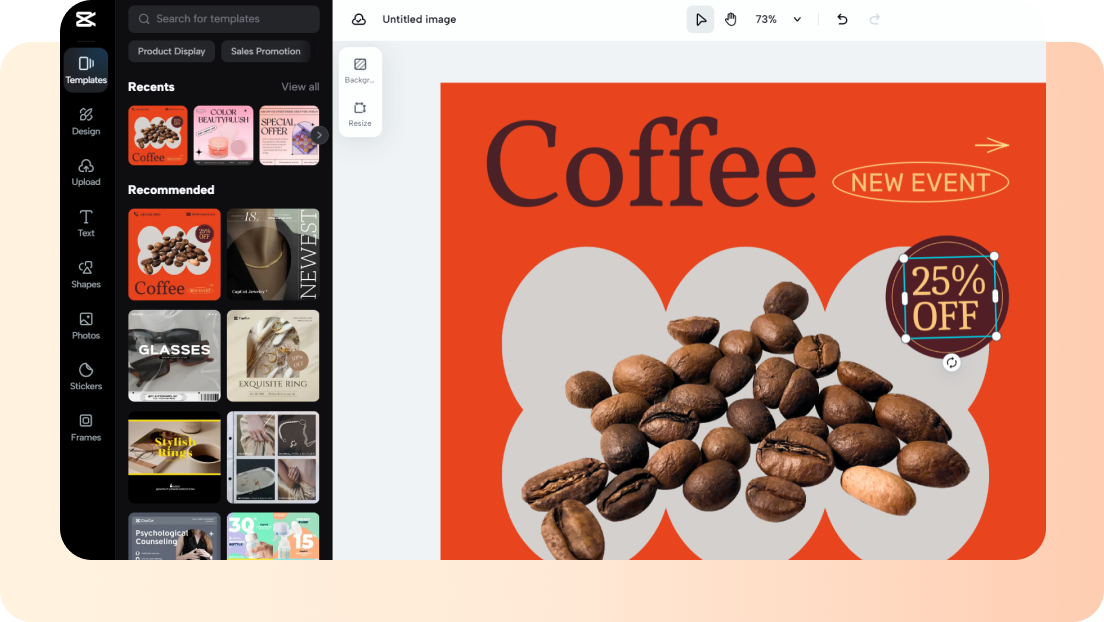
Task: Activate the hand pan tool
Action: (731, 19)
